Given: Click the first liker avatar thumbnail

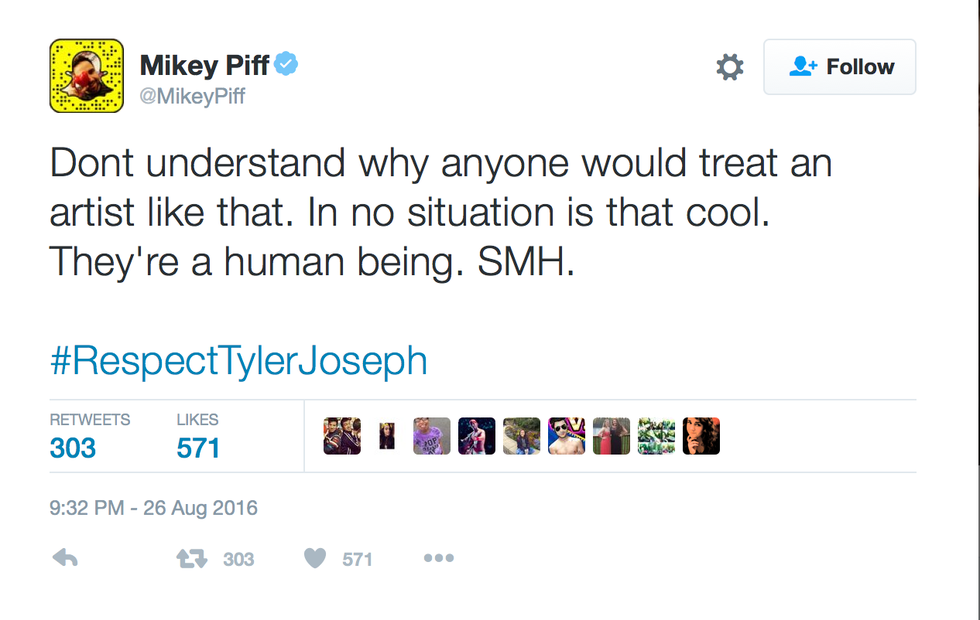Looking at the screenshot, I should pos(342,436).
